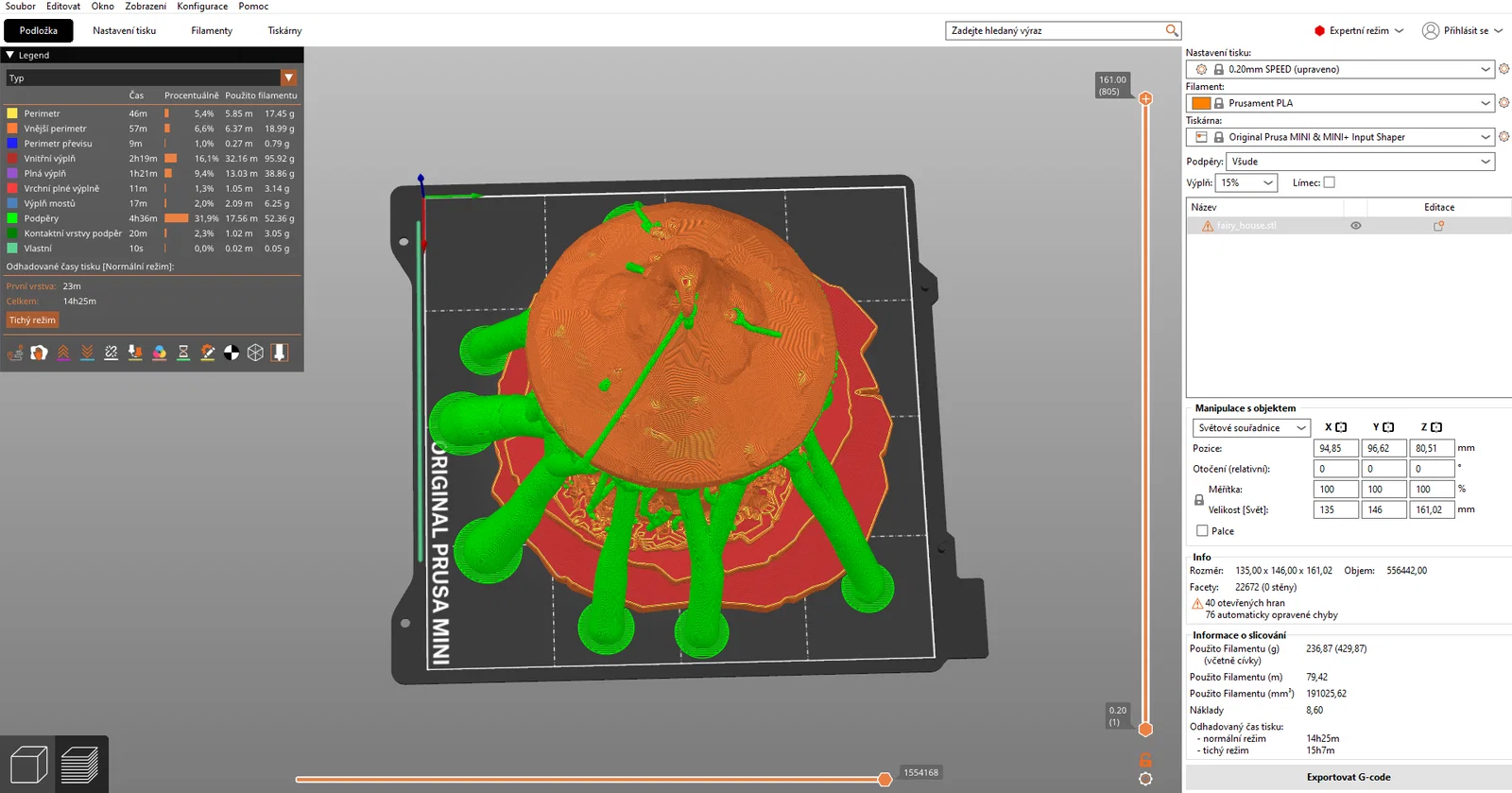Viewport: 1512px width, 793px height.
Task: Click the user account avatar icon
Action: click(x=1431, y=31)
